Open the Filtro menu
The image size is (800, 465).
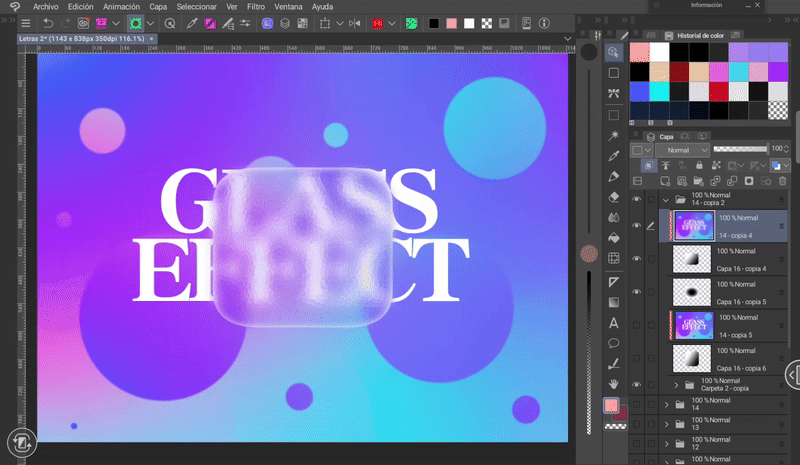pos(256,6)
